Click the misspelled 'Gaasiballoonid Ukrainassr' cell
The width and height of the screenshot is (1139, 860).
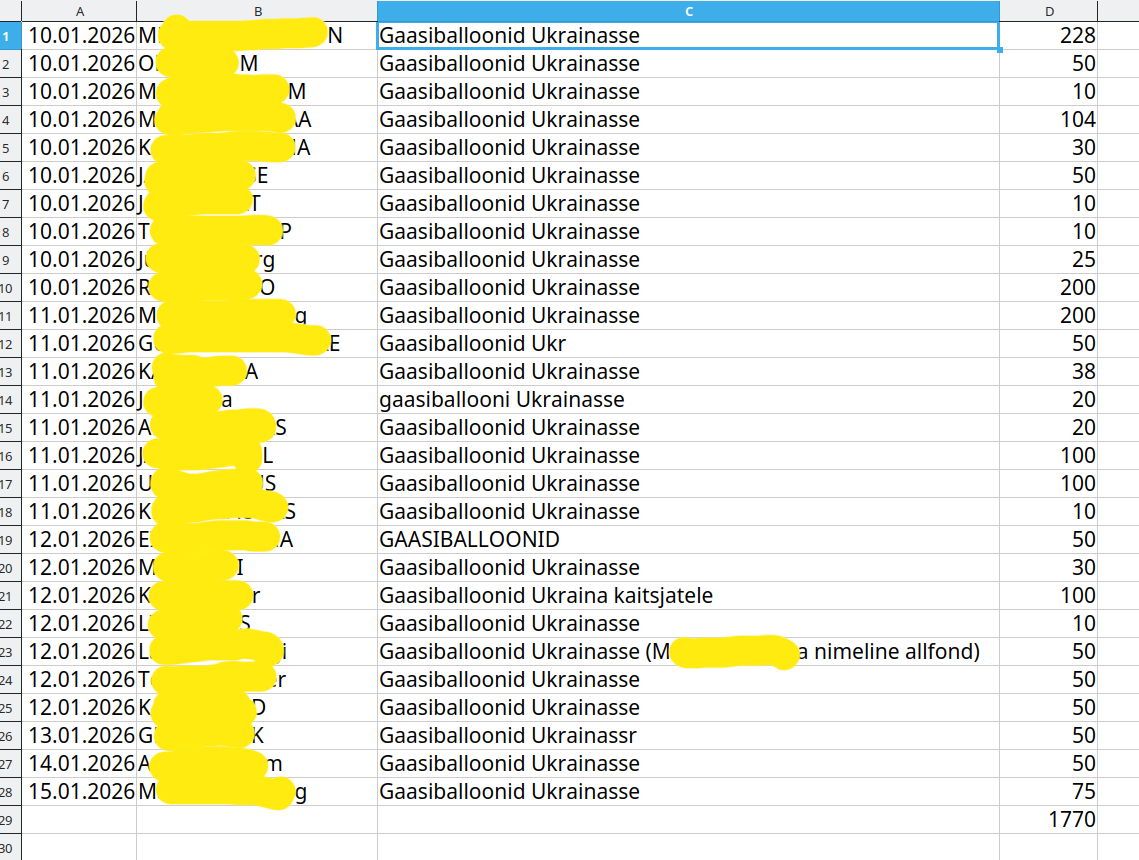[x=688, y=736]
